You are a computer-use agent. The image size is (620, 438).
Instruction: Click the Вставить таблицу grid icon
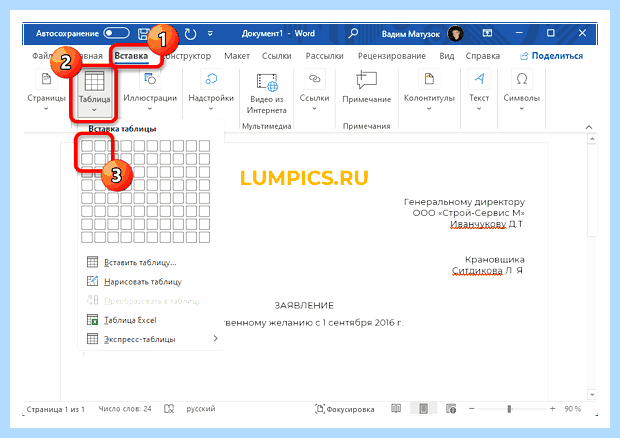coord(92,262)
